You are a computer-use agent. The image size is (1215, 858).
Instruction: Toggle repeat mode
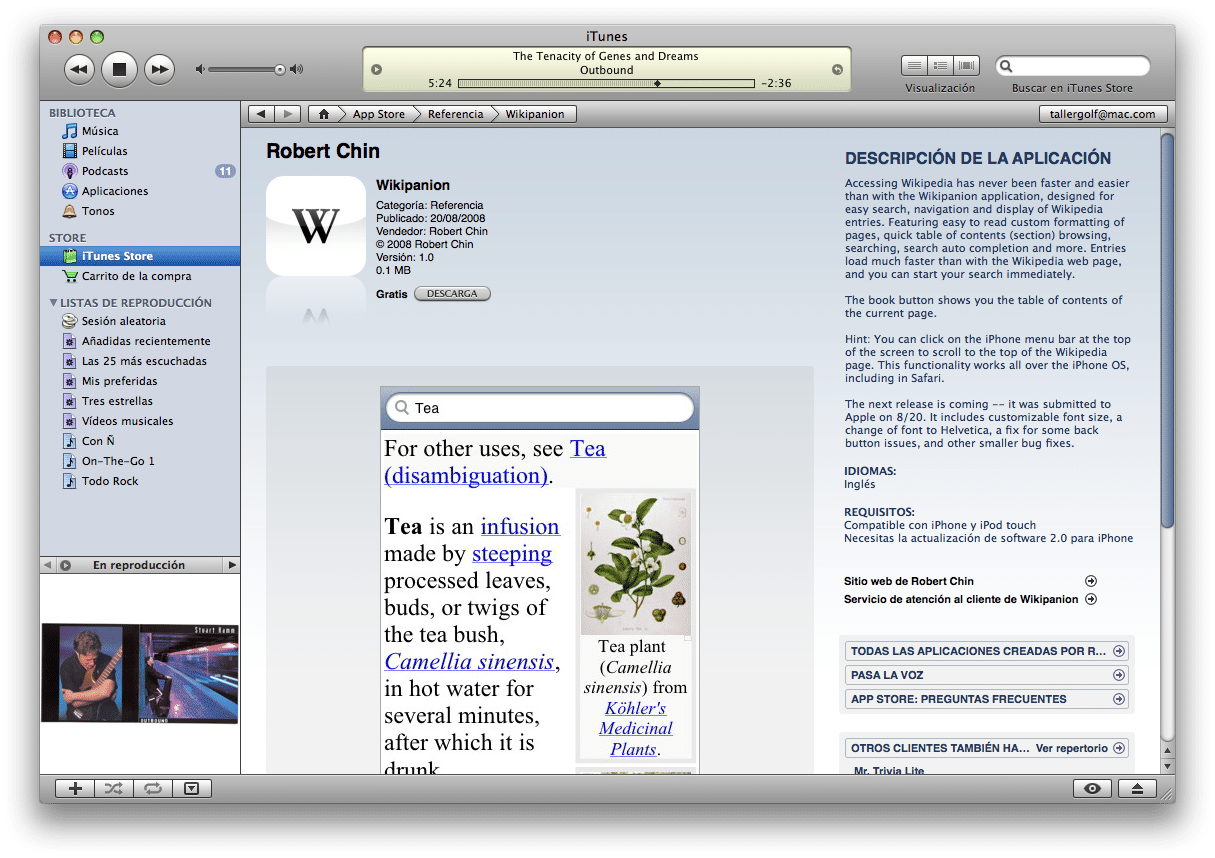[x=152, y=788]
